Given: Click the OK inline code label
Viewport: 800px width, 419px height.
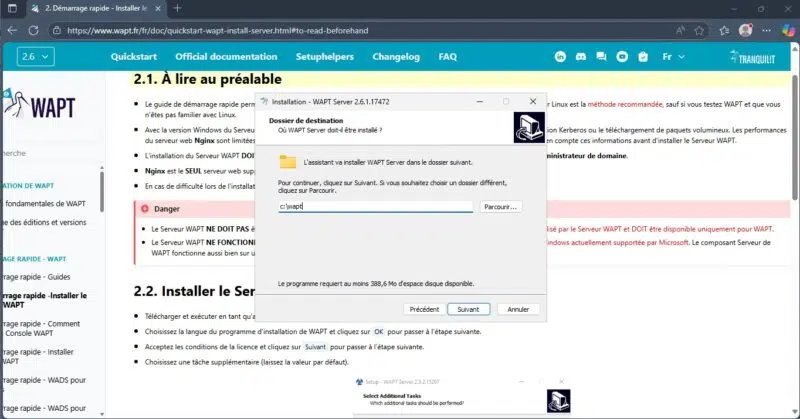Looking at the screenshot, I should pyautogui.click(x=379, y=332).
